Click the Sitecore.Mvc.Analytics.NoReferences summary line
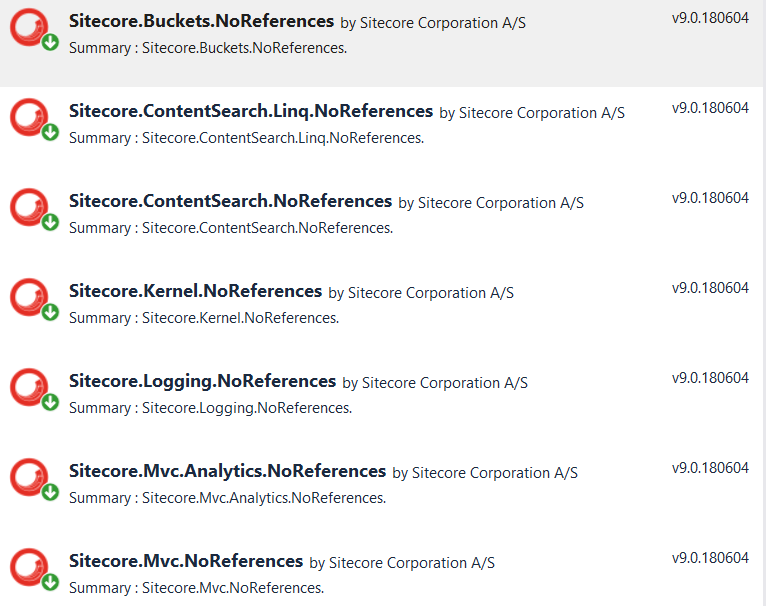This screenshot has width=766, height=606. pos(227,498)
